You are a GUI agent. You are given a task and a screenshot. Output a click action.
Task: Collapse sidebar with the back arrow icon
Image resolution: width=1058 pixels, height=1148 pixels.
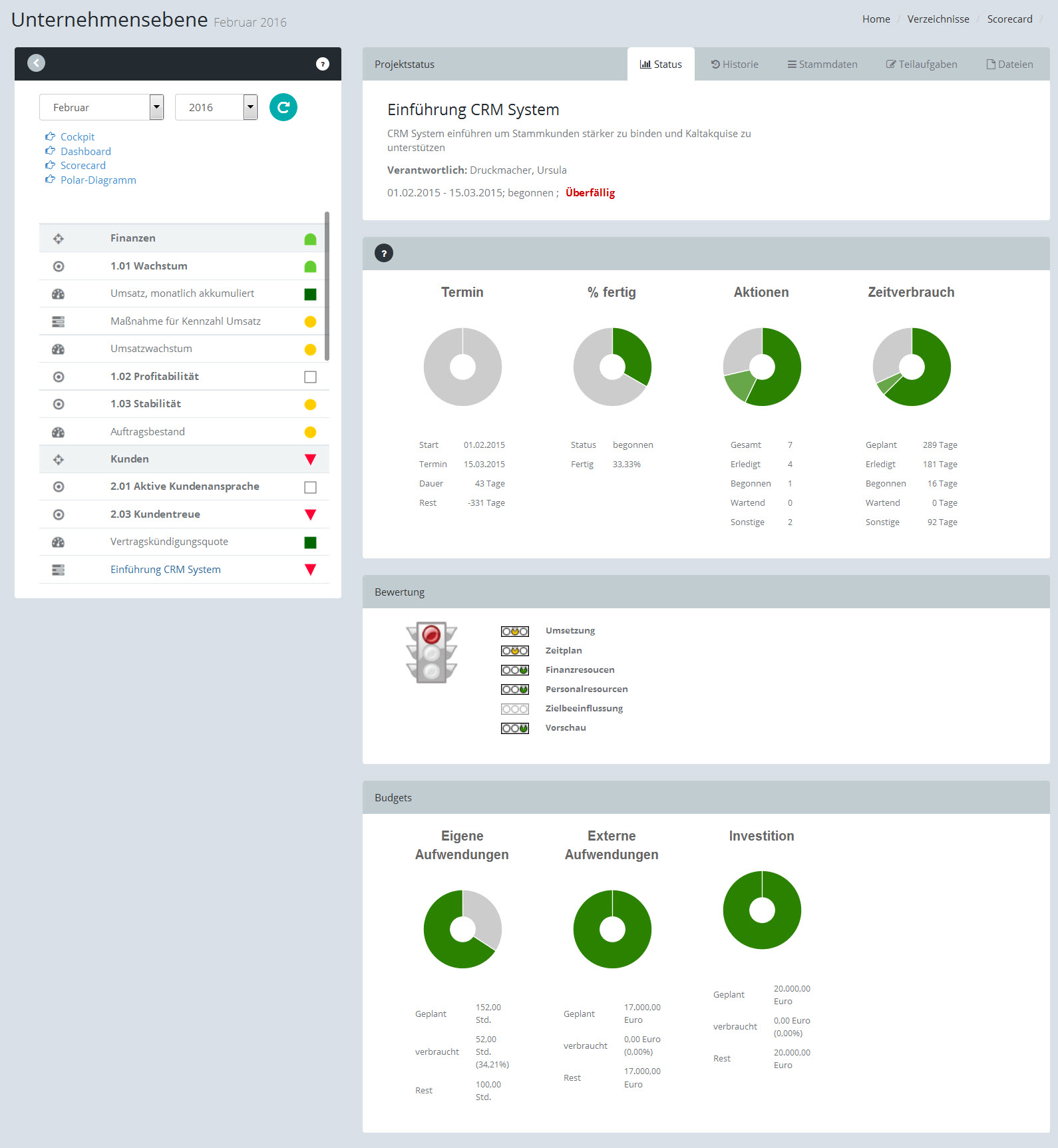[x=37, y=63]
